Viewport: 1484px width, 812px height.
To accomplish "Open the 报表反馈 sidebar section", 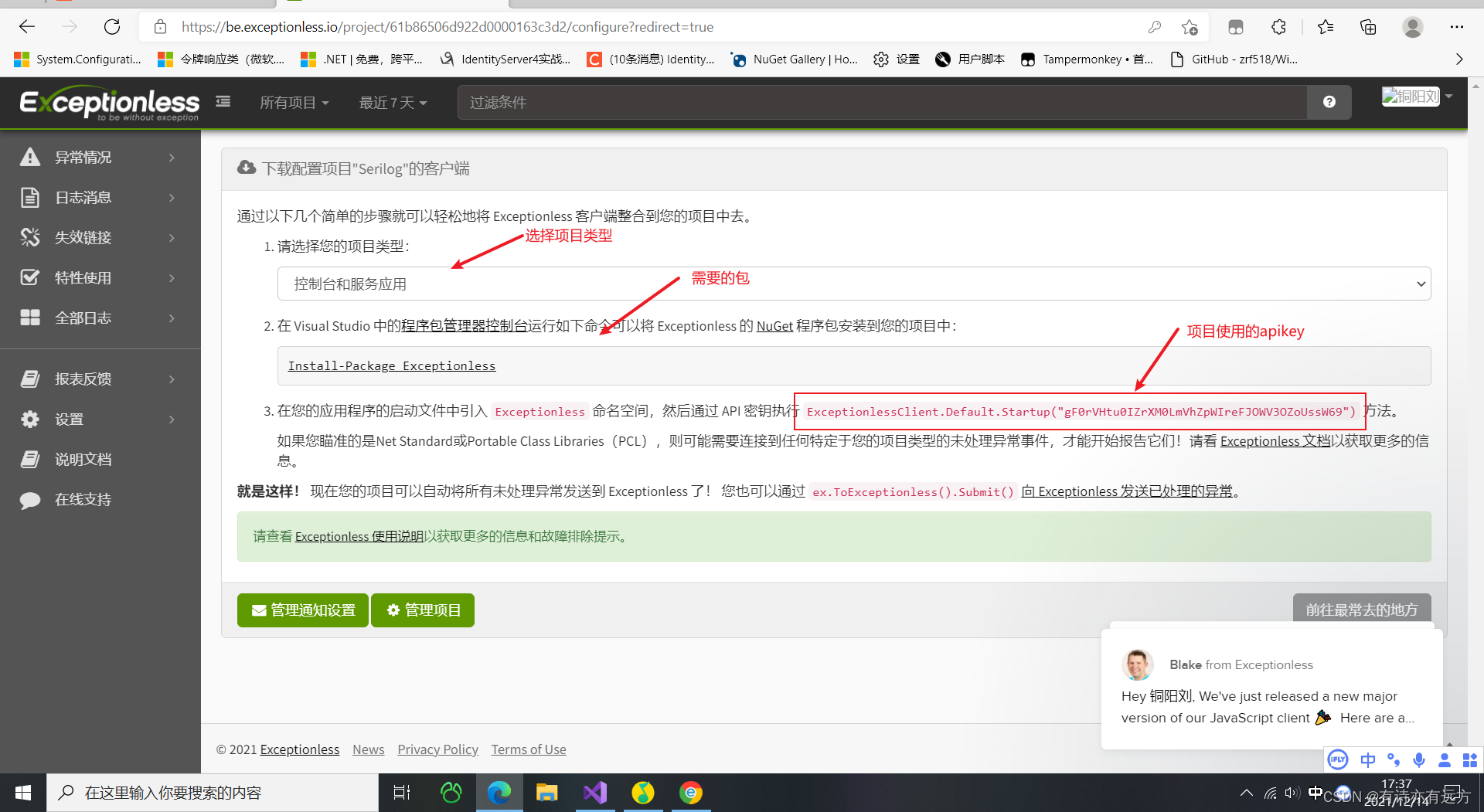I will (83, 379).
